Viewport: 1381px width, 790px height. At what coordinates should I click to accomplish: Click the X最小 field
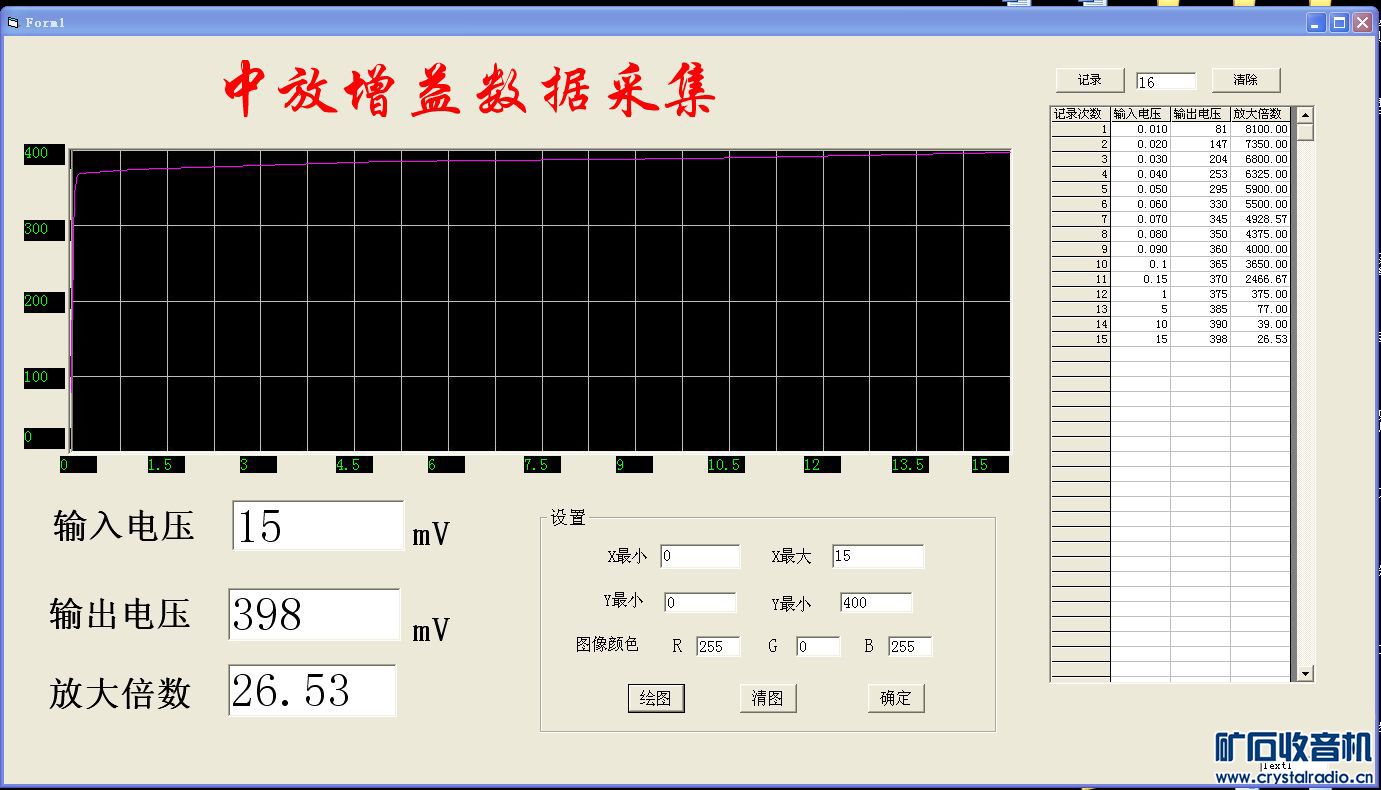pos(700,556)
